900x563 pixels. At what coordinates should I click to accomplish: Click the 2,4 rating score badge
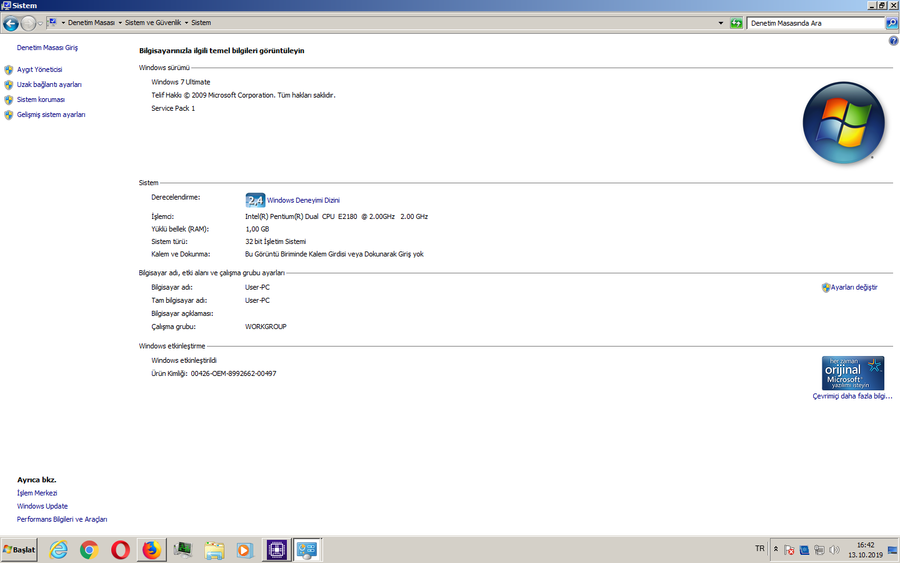255,200
